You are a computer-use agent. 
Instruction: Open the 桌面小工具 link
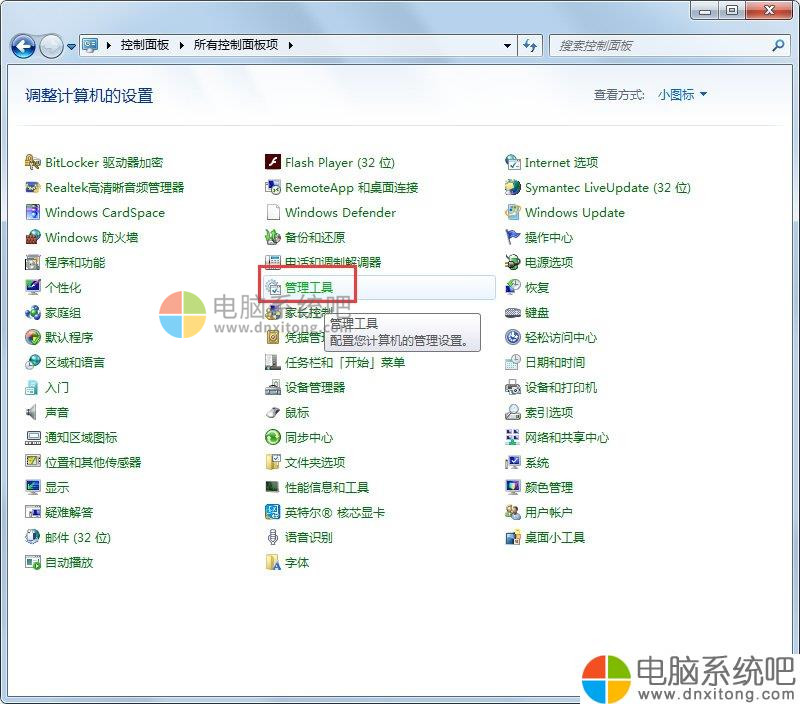click(555, 538)
